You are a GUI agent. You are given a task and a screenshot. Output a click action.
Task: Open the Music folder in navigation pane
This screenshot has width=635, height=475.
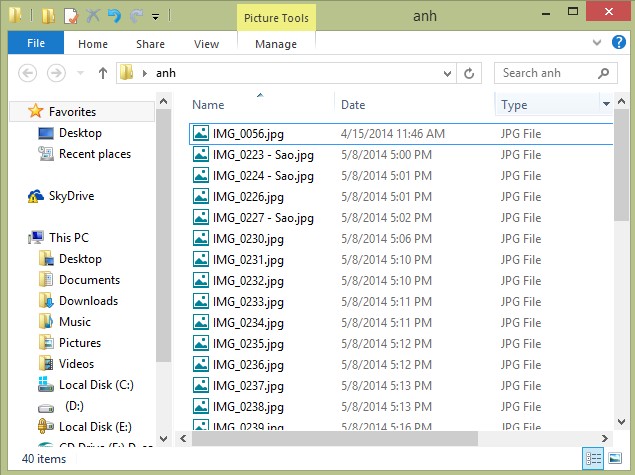[75, 322]
